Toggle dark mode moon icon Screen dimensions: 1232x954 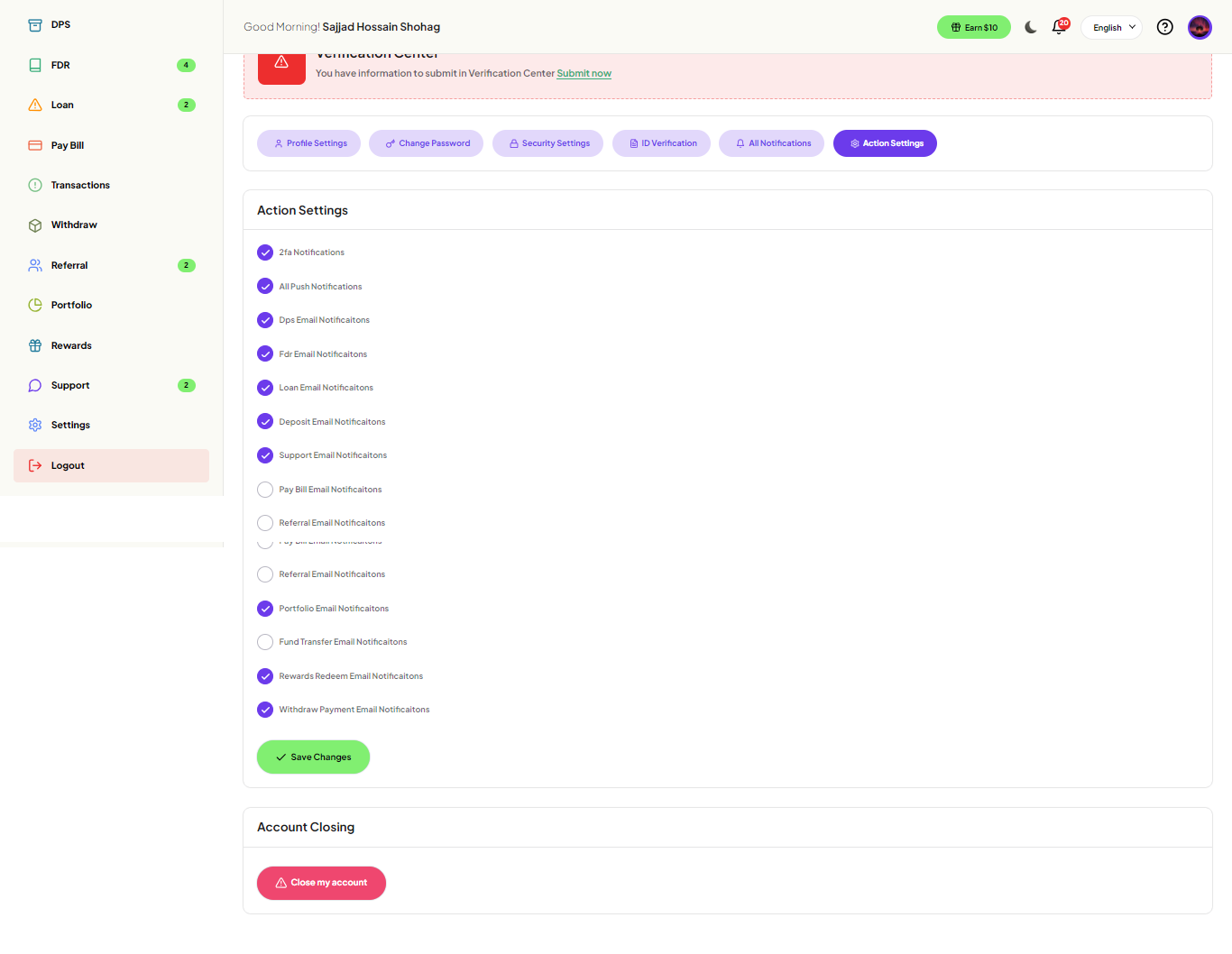point(1030,27)
